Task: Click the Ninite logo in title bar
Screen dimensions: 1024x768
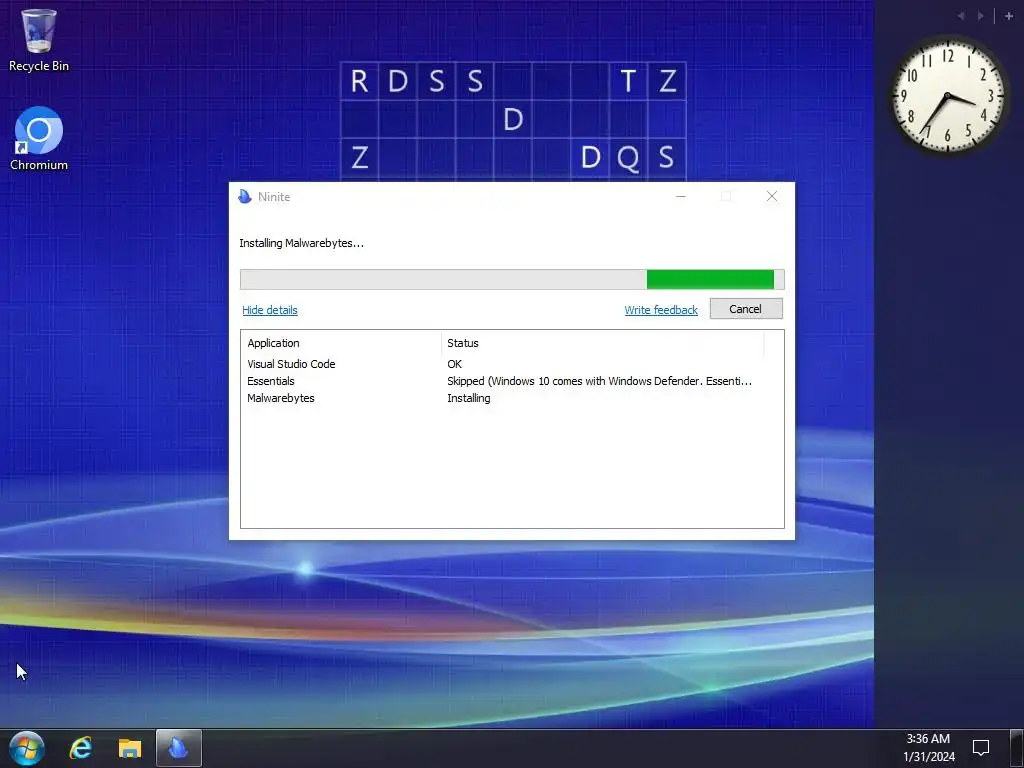Action: pyautogui.click(x=245, y=197)
